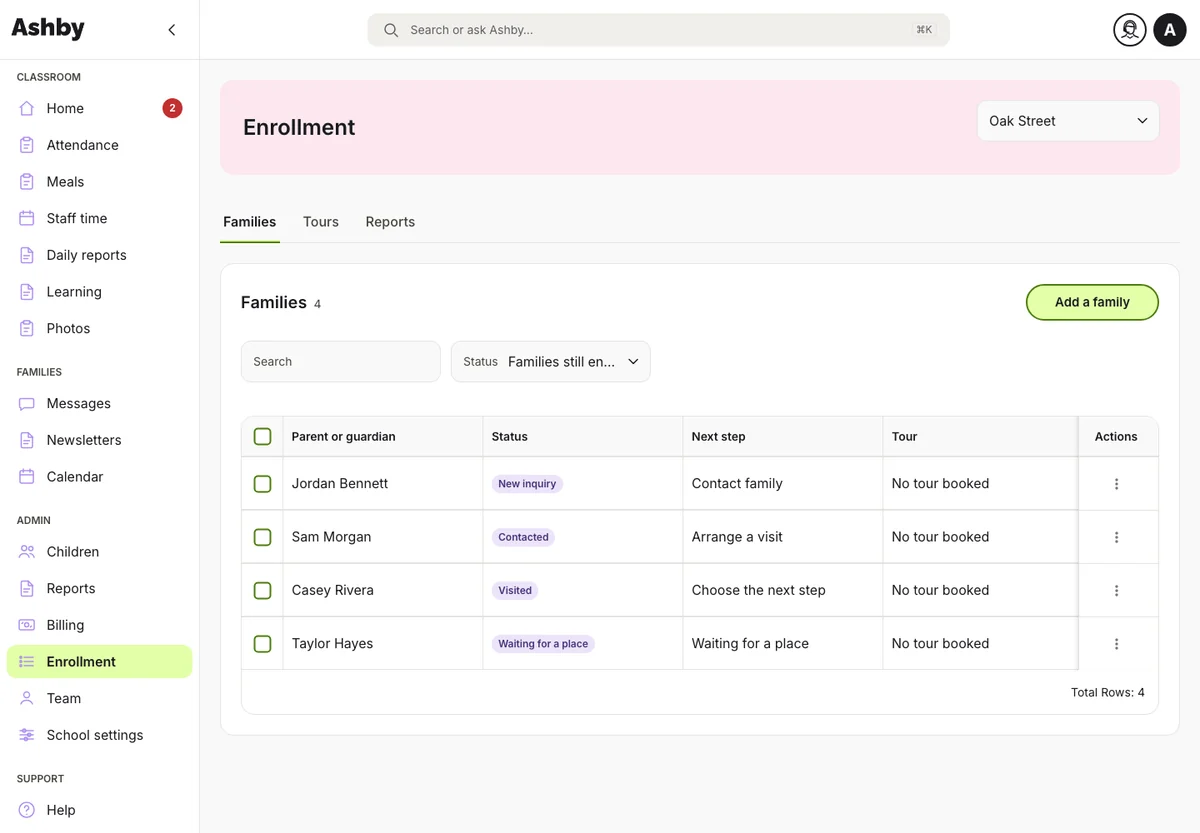Click the Meals clipboard icon

pyautogui.click(x=27, y=182)
